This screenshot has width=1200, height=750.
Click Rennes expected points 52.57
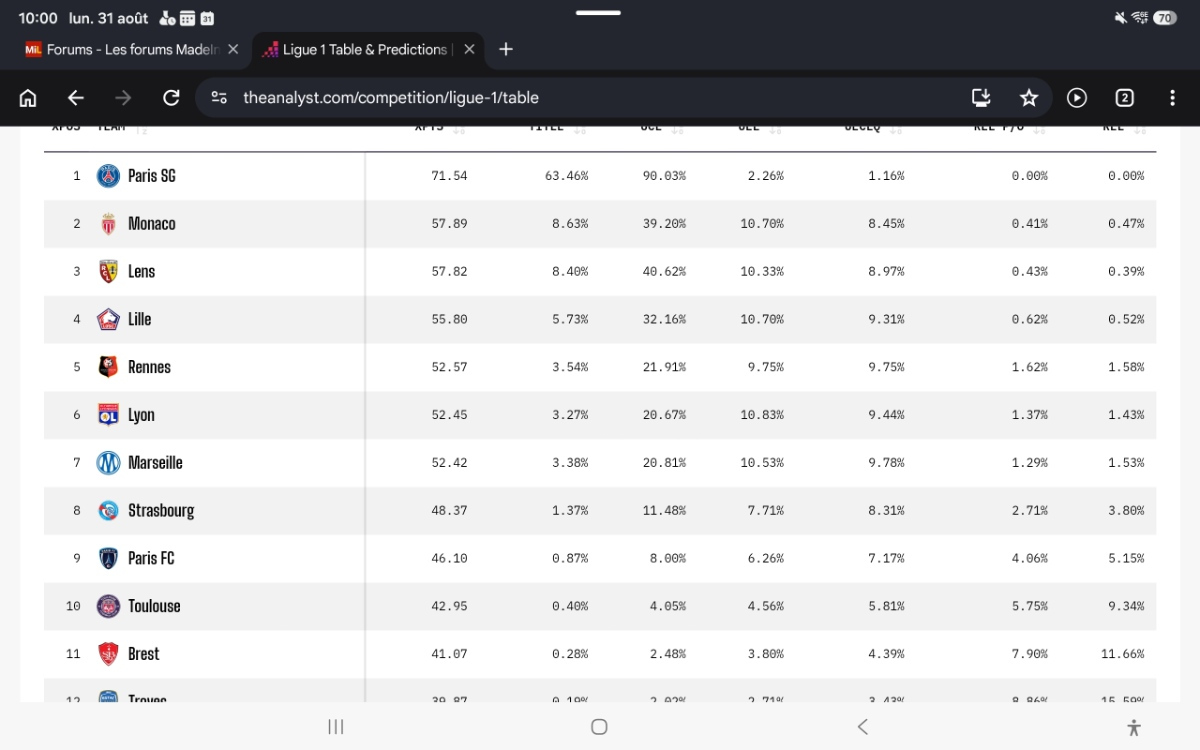[x=449, y=367]
